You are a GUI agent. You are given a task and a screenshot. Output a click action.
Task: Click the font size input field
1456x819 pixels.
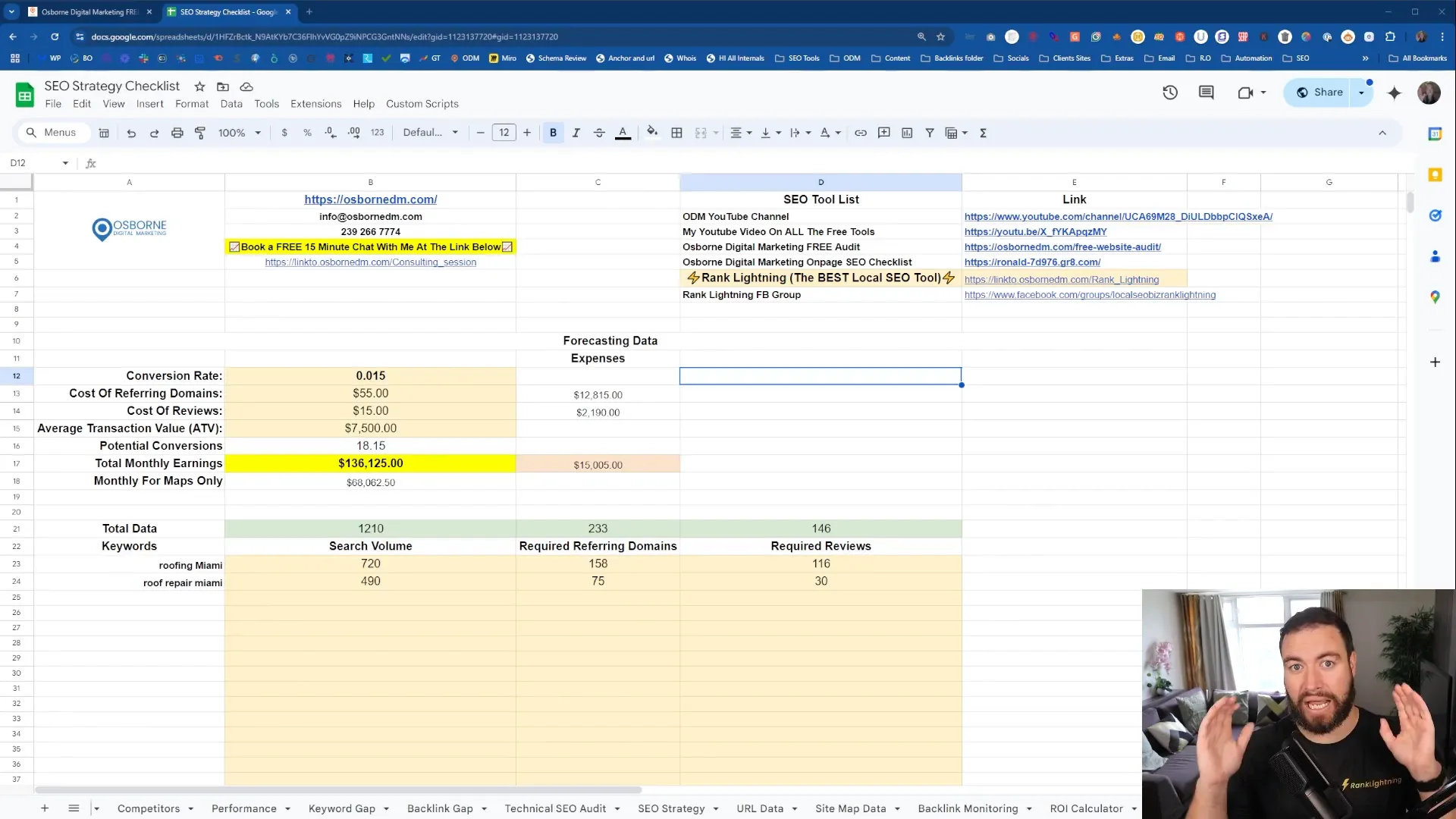point(504,133)
